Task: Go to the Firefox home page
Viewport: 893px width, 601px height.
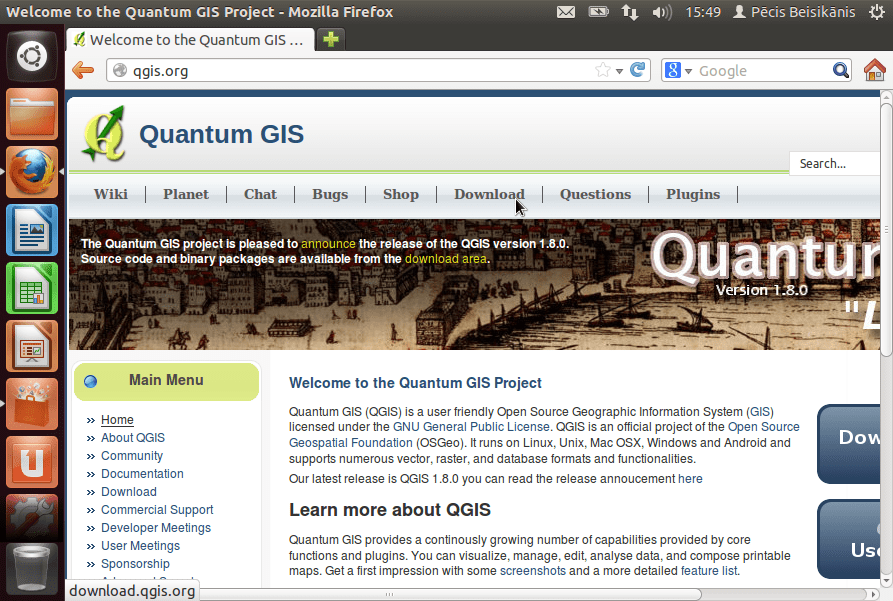Action: [874, 70]
